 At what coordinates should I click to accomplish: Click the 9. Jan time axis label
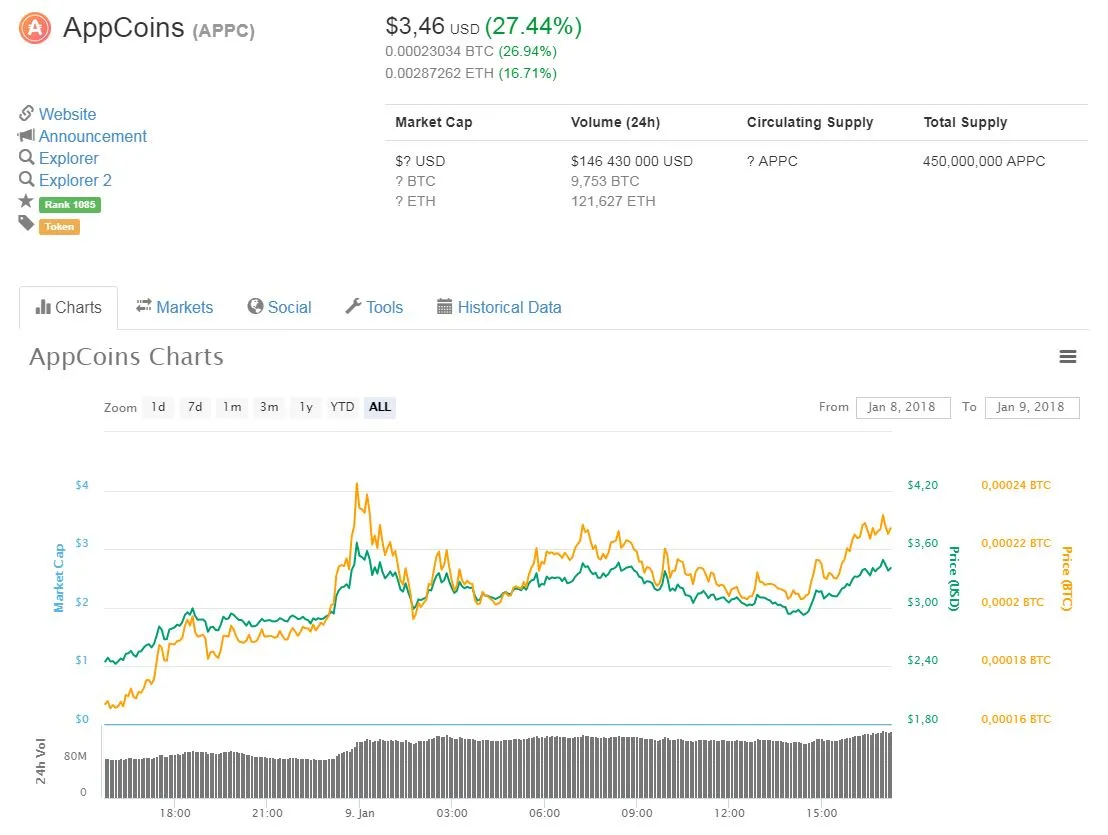360,813
